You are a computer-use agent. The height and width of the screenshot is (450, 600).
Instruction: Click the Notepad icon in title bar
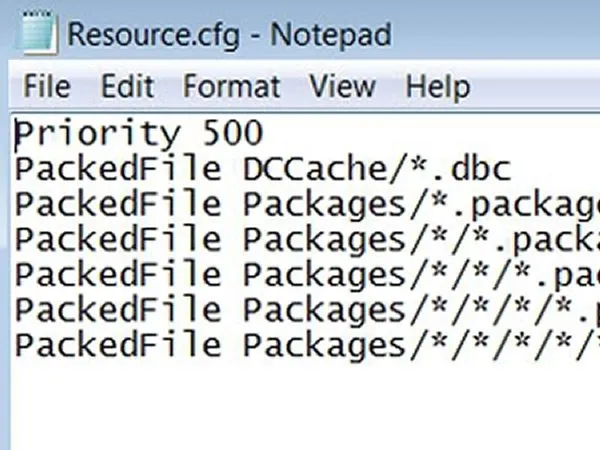[37, 33]
